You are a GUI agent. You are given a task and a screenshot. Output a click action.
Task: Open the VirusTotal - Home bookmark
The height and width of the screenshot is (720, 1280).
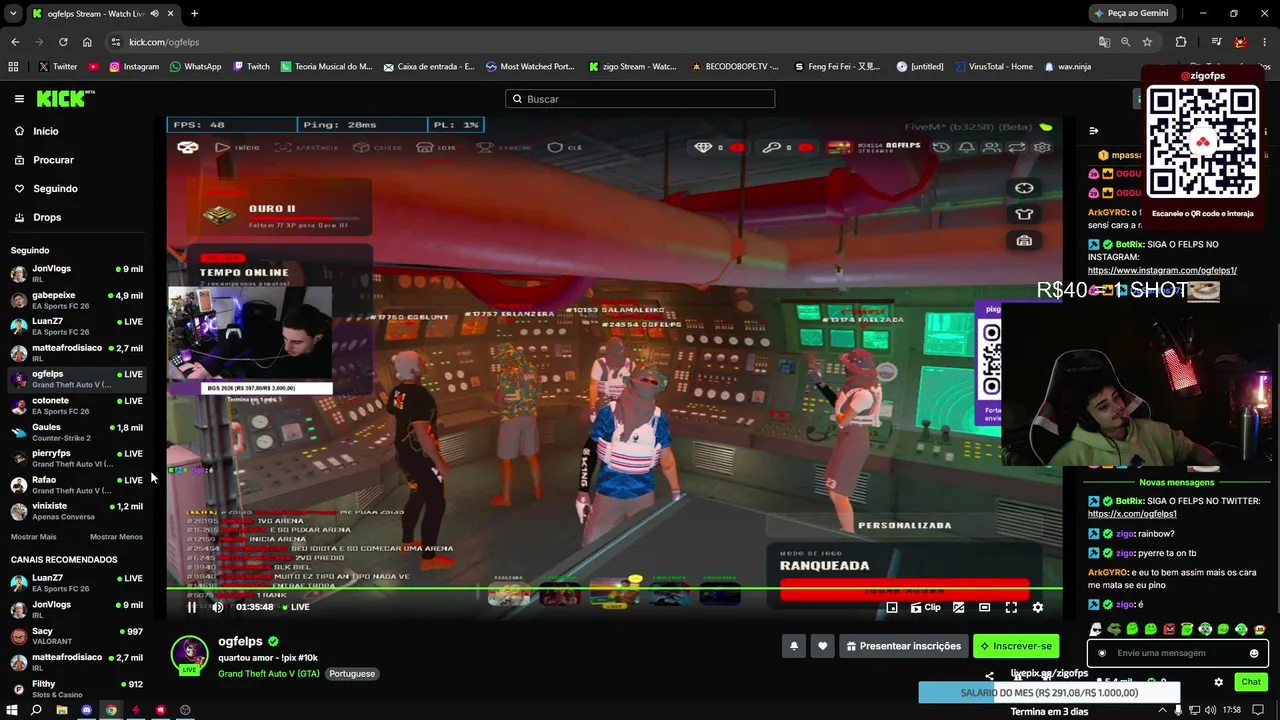tap(994, 67)
